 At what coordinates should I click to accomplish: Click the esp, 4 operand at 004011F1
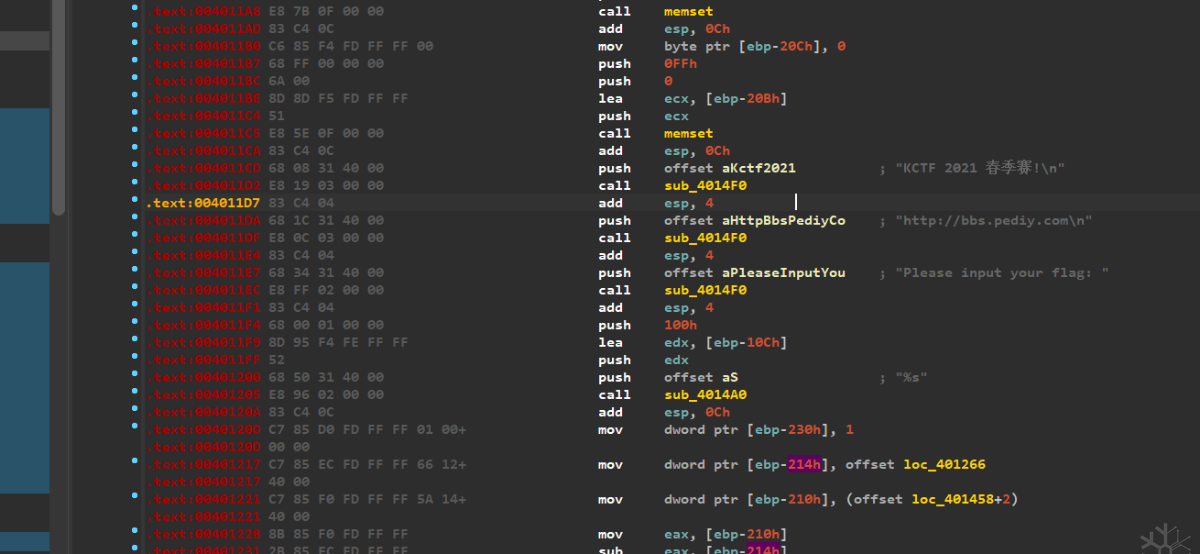(x=689, y=307)
